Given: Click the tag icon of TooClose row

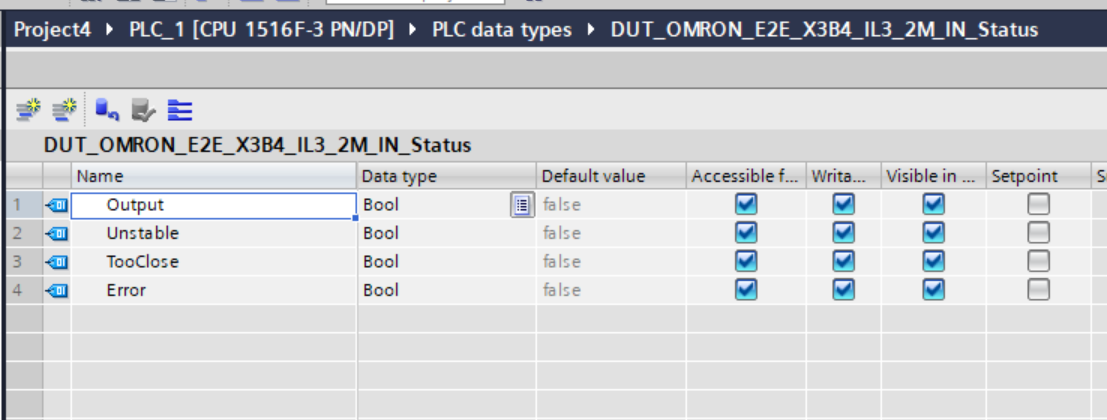Looking at the screenshot, I should [56, 262].
